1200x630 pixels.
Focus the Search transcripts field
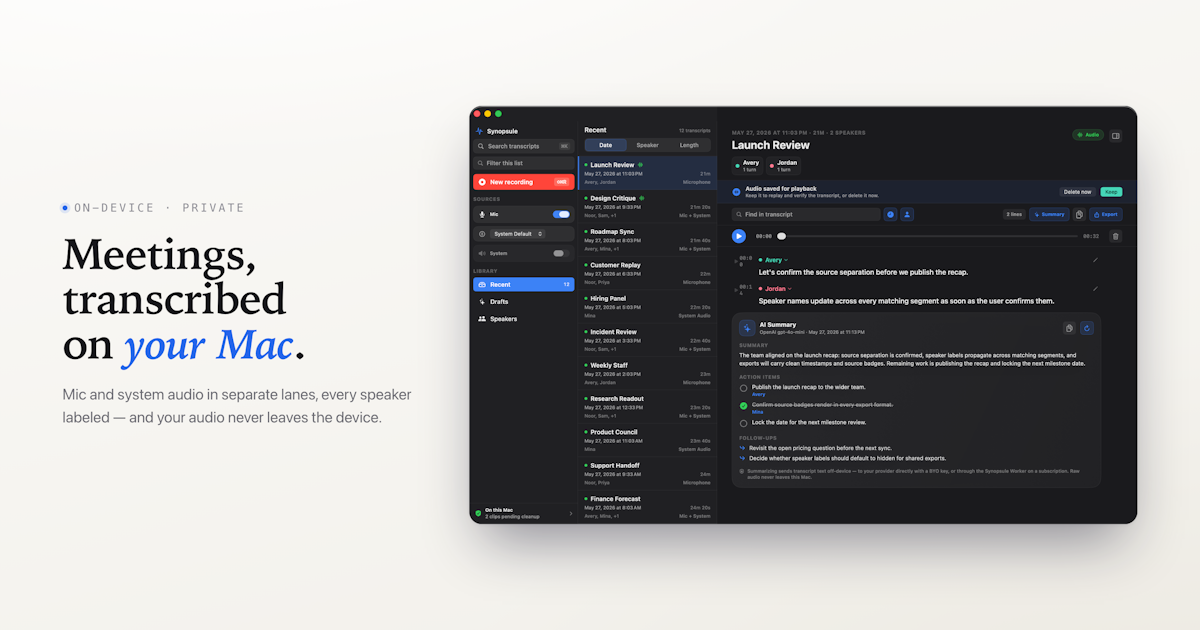click(524, 146)
